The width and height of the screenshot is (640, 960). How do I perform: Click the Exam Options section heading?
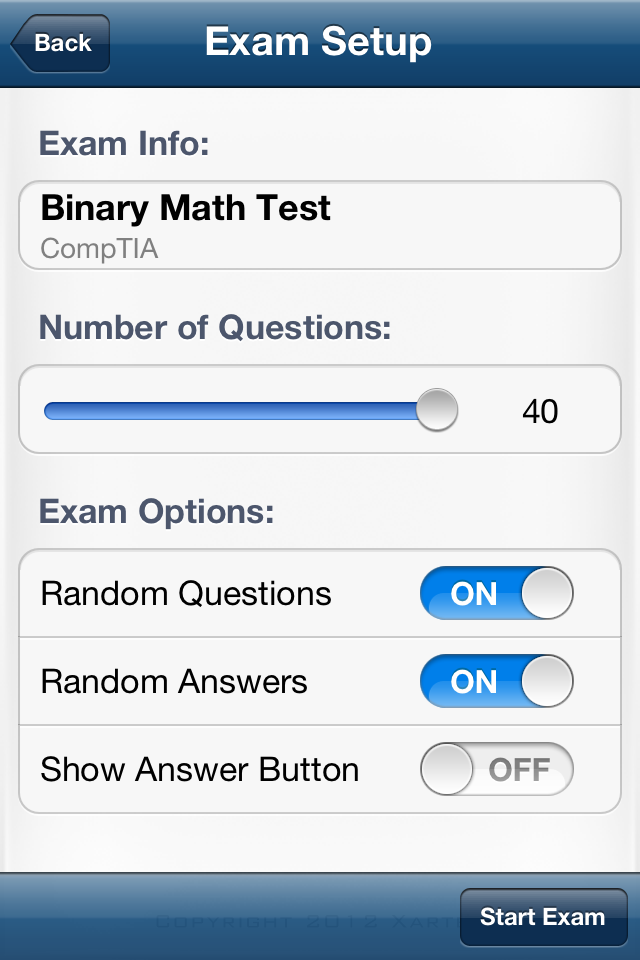coord(156,512)
